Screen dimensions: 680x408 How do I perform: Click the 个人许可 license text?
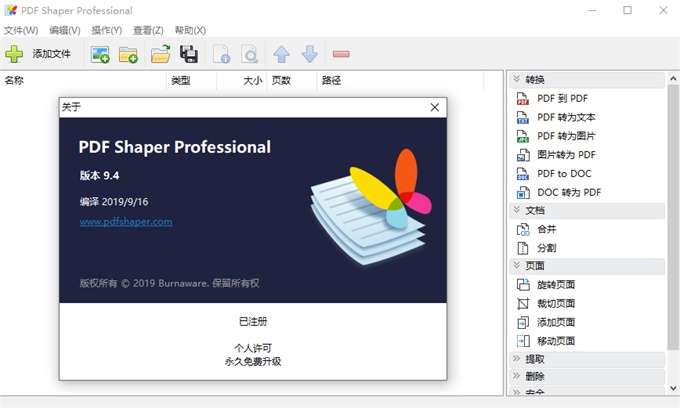tap(253, 348)
